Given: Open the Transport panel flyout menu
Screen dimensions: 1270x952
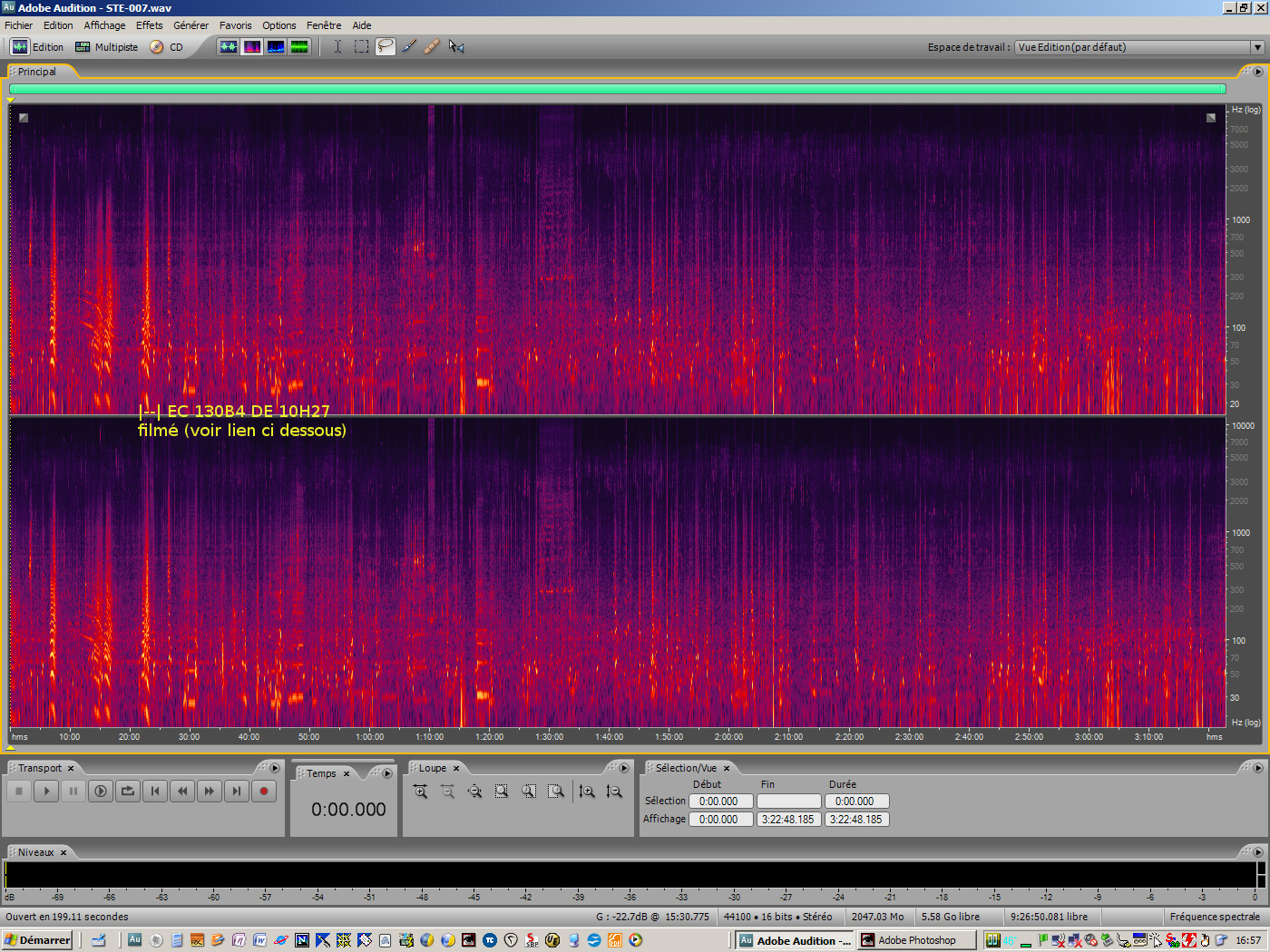Looking at the screenshot, I should point(275,768).
